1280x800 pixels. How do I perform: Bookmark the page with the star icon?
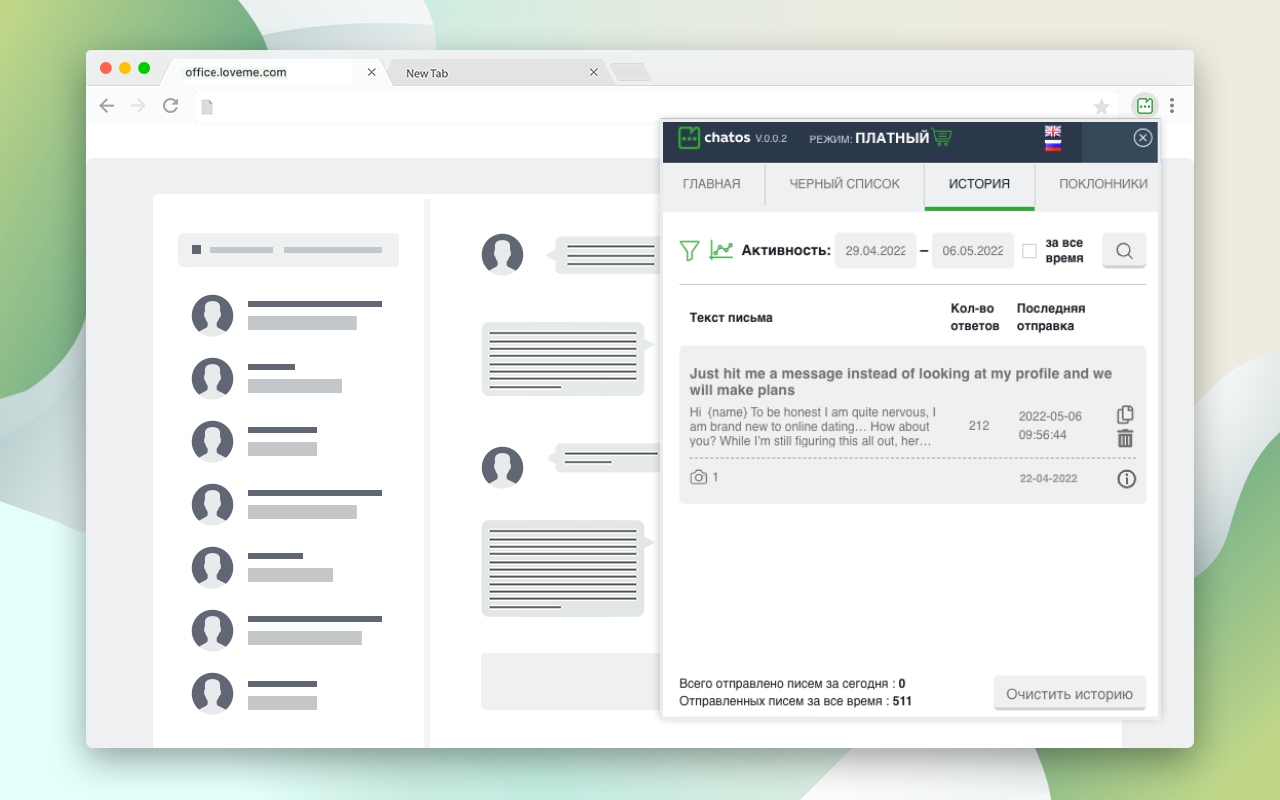1101,107
